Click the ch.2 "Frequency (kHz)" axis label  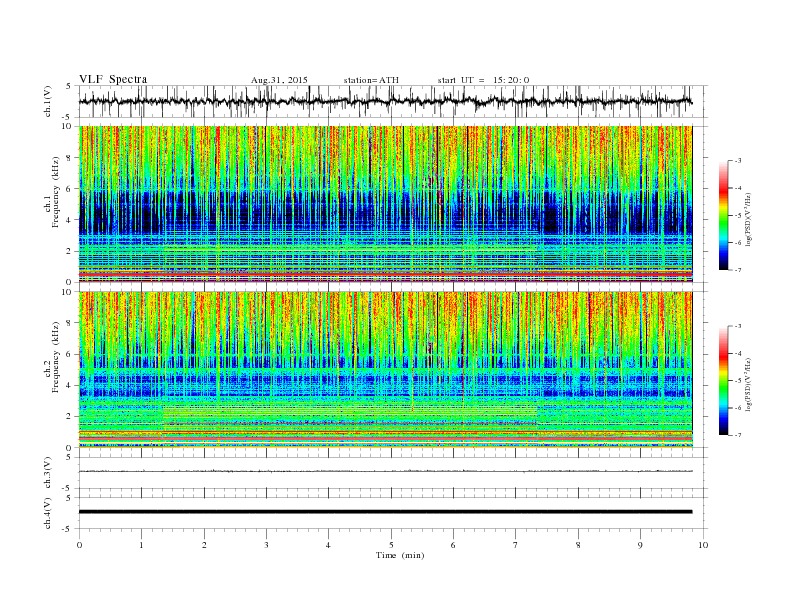[55, 357]
